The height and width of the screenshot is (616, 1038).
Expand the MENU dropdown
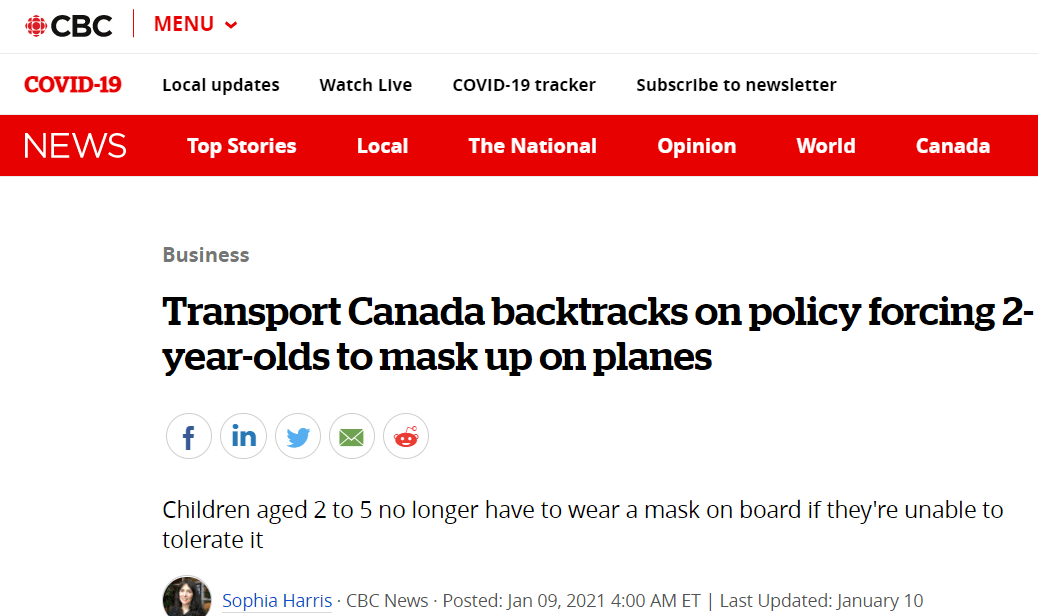tap(195, 25)
